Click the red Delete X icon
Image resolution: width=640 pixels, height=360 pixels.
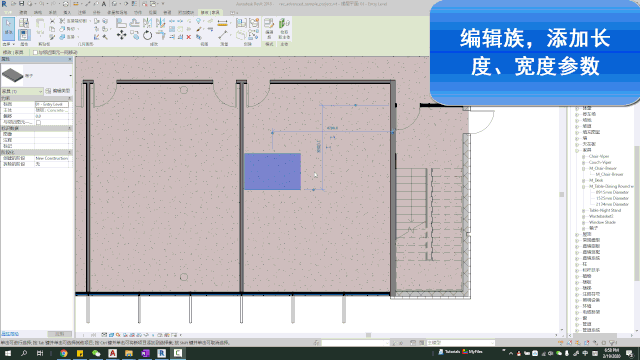point(189,37)
